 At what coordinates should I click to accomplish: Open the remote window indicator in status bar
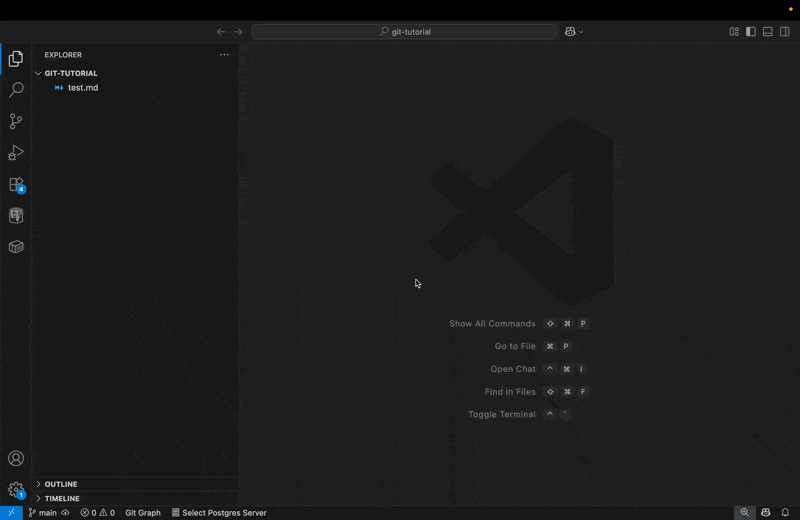coord(11,512)
